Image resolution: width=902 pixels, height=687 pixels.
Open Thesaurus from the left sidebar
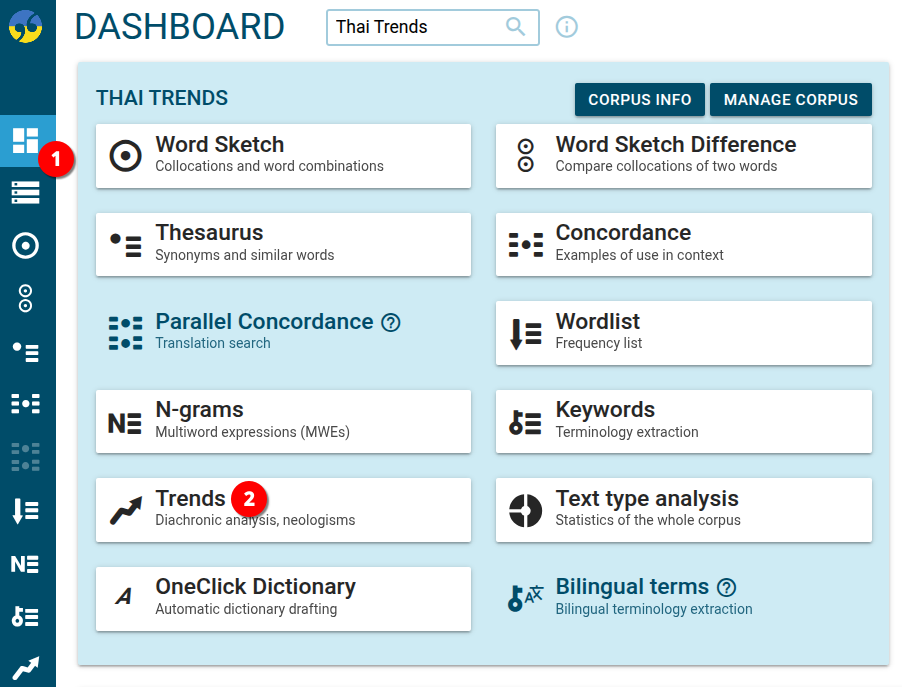[x=25, y=351]
